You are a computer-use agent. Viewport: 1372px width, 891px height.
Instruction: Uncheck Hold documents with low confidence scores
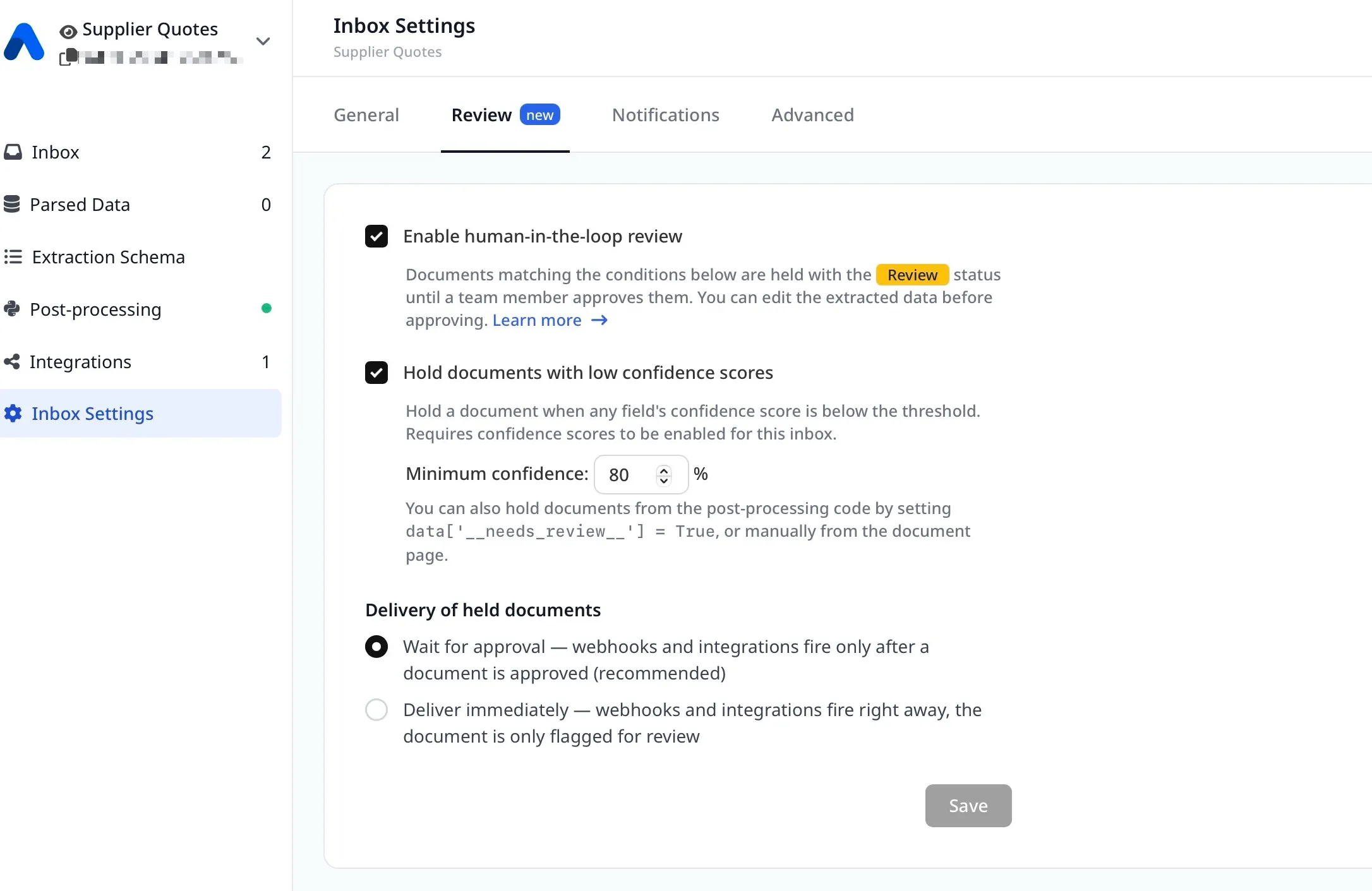pyautogui.click(x=376, y=373)
